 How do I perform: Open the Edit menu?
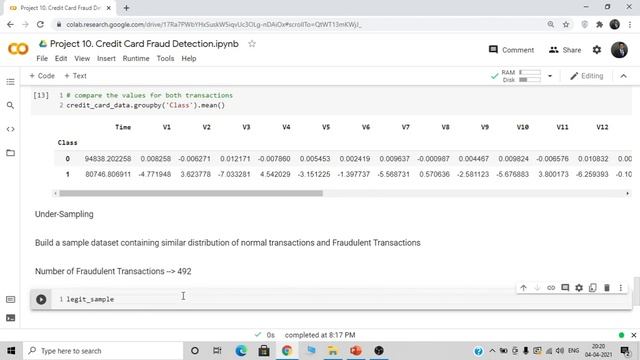click(x=61, y=58)
